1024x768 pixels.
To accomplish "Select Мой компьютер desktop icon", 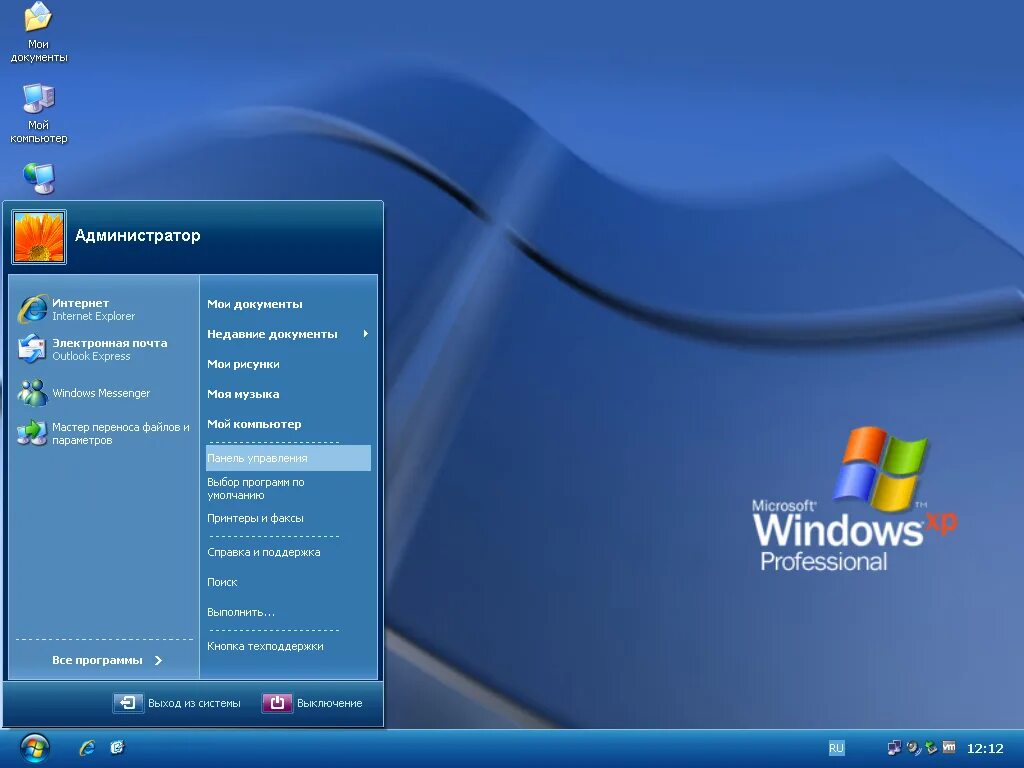I will pos(39,113).
